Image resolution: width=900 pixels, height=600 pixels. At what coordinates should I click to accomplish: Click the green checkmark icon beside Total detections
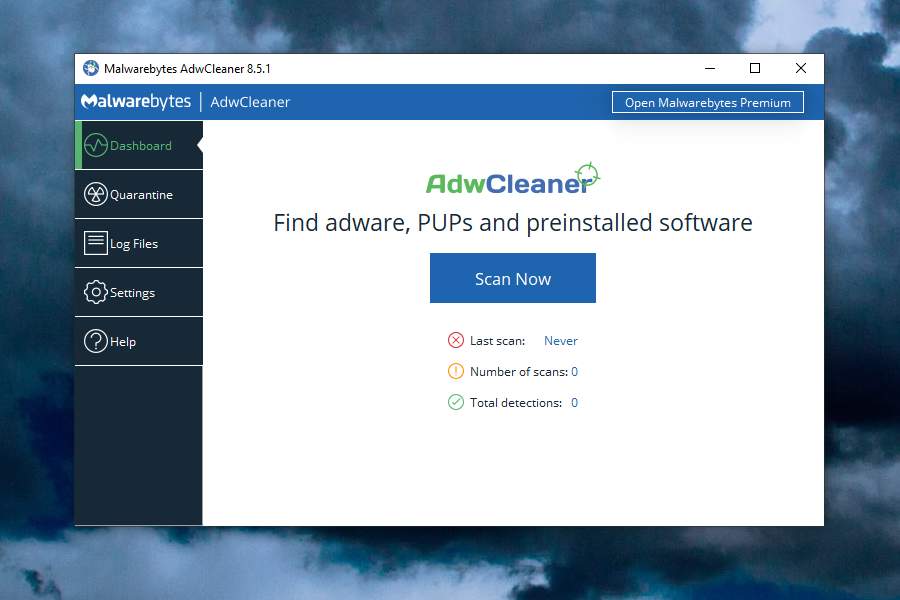coord(456,402)
